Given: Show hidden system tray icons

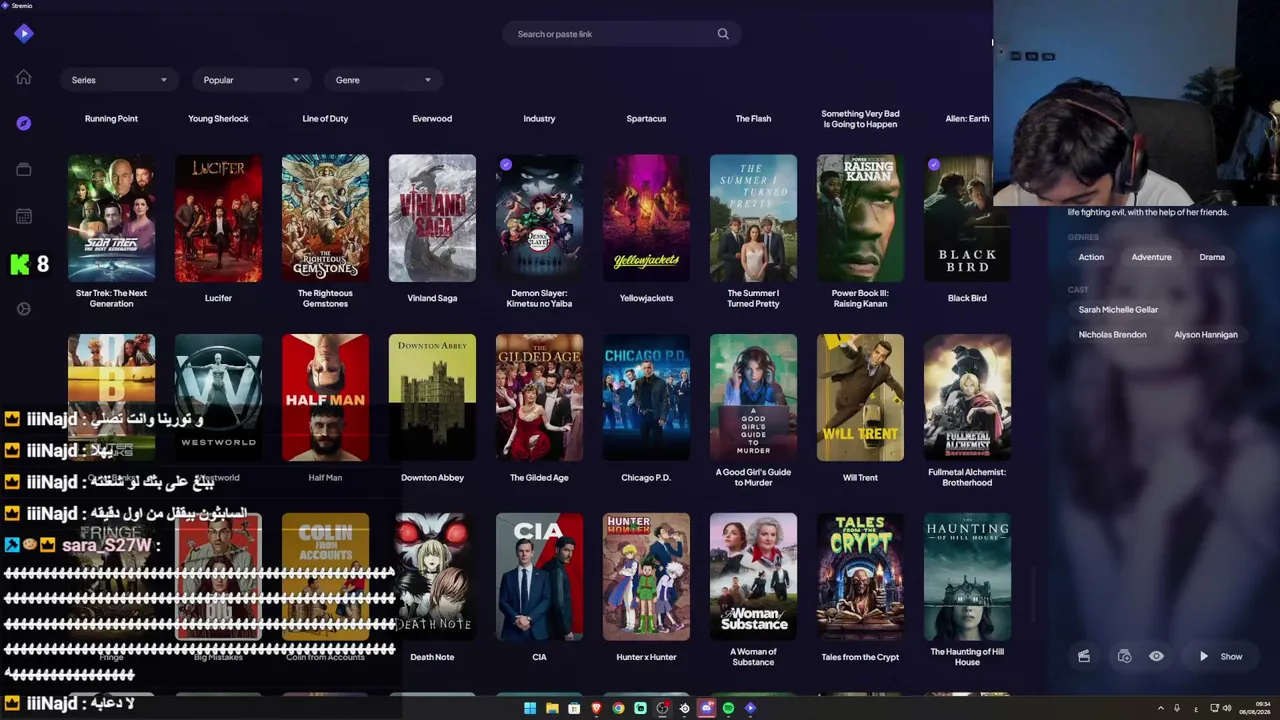Looking at the screenshot, I should click(x=1161, y=708).
